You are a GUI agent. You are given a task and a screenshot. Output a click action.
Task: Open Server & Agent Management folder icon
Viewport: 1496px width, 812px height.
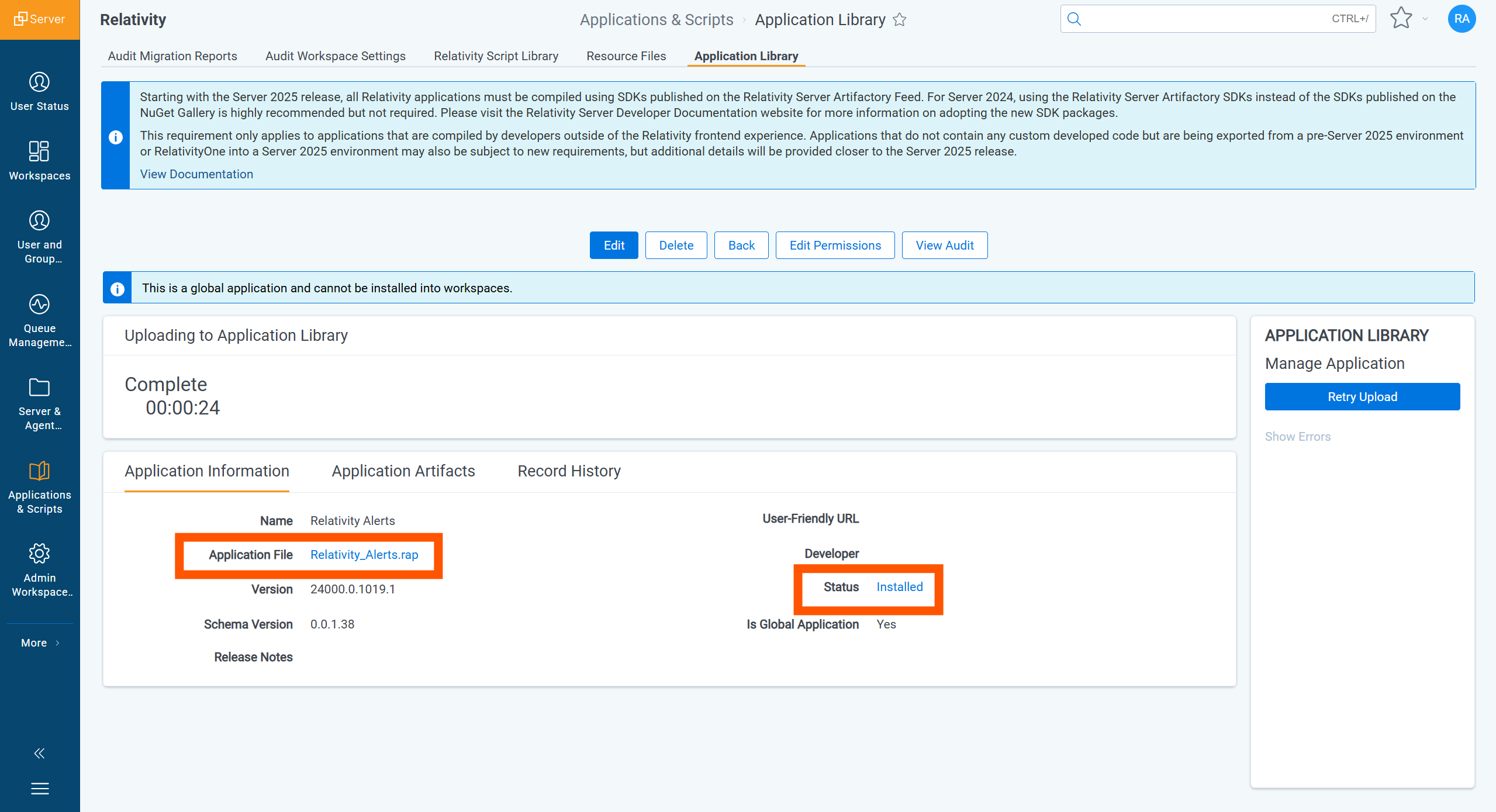[x=39, y=388]
